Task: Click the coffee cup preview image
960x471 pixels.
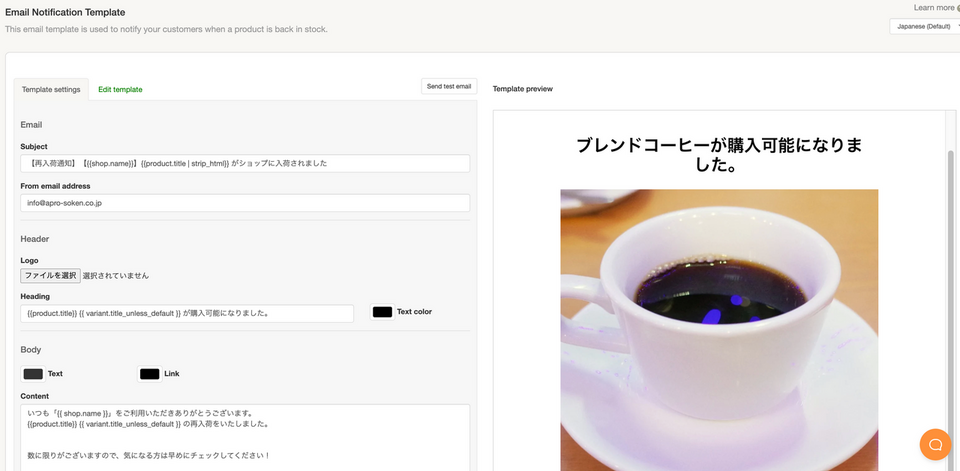Action: (x=719, y=330)
